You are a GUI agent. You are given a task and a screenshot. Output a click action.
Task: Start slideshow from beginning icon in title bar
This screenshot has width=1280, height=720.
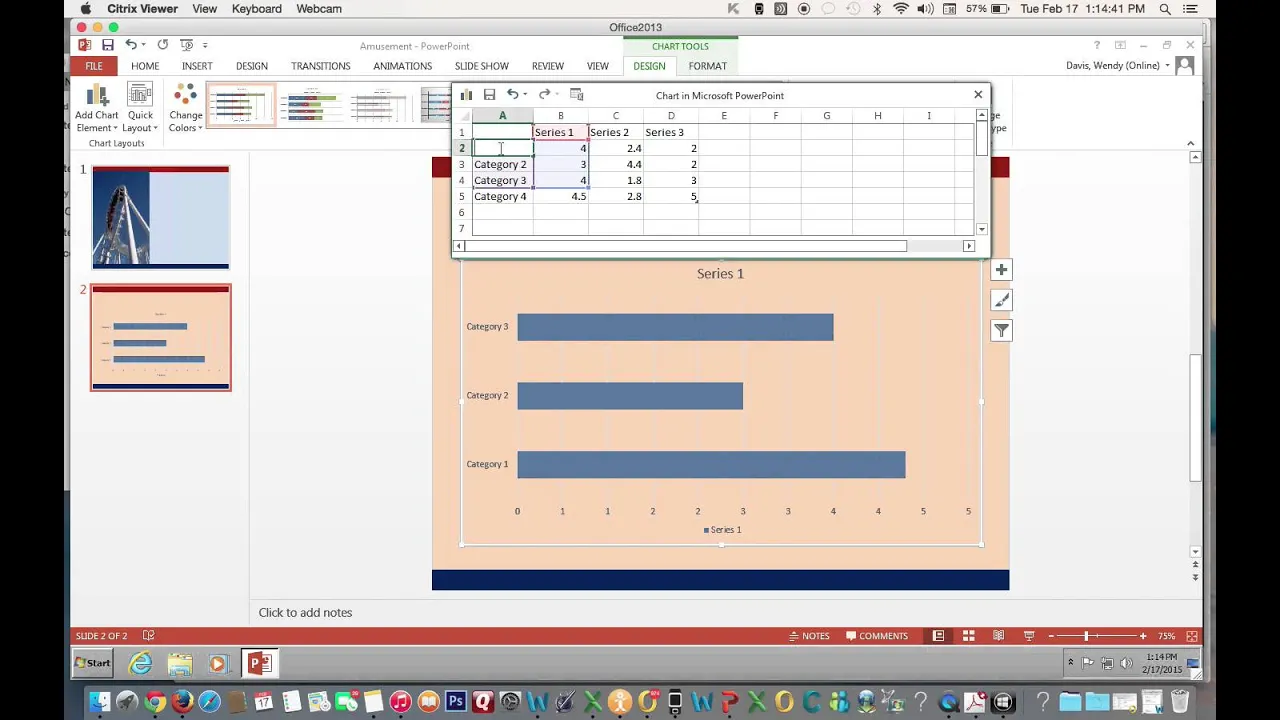(185, 45)
